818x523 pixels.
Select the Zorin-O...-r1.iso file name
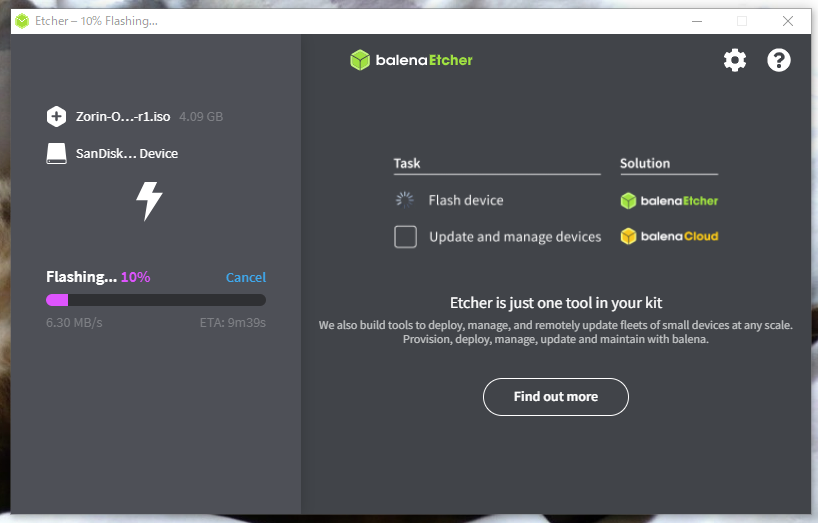click(123, 116)
